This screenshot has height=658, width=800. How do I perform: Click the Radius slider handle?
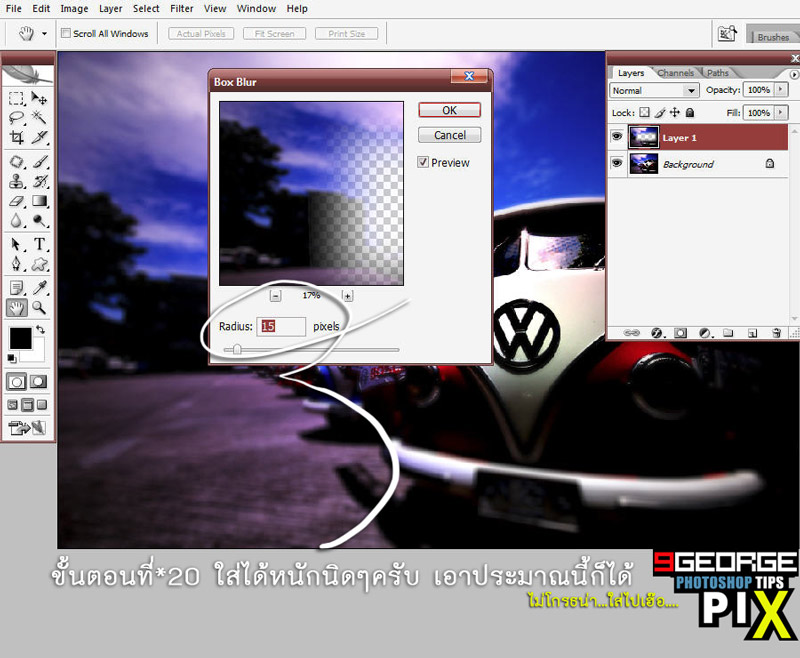[x=237, y=349]
